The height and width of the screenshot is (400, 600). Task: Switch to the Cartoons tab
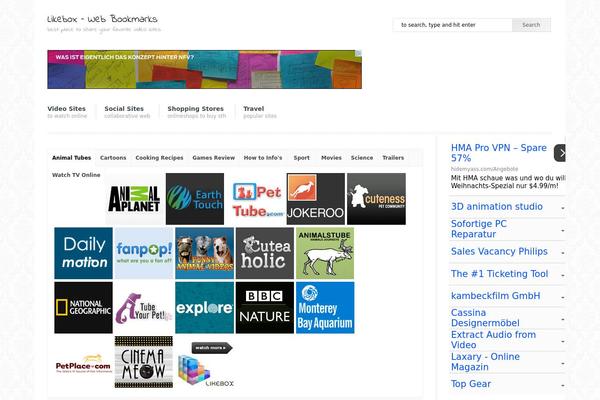pyautogui.click(x=113, y=158)
